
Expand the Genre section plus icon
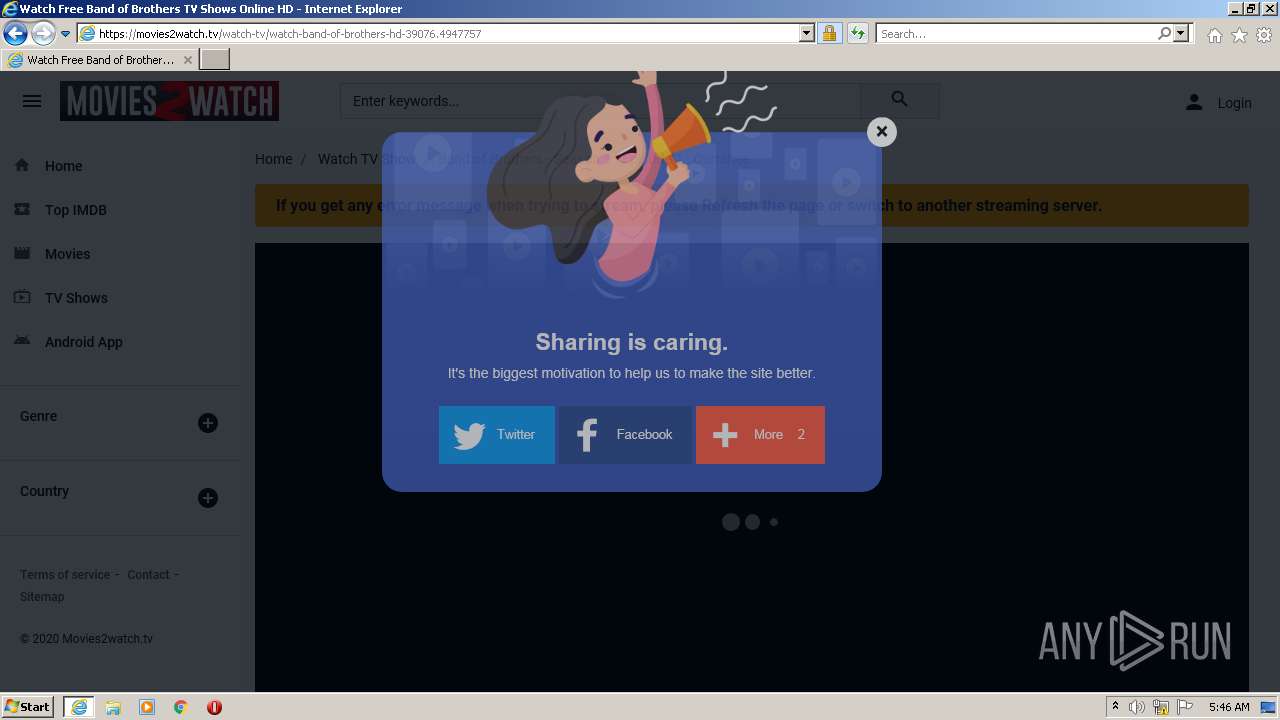[x=208, y=423]
